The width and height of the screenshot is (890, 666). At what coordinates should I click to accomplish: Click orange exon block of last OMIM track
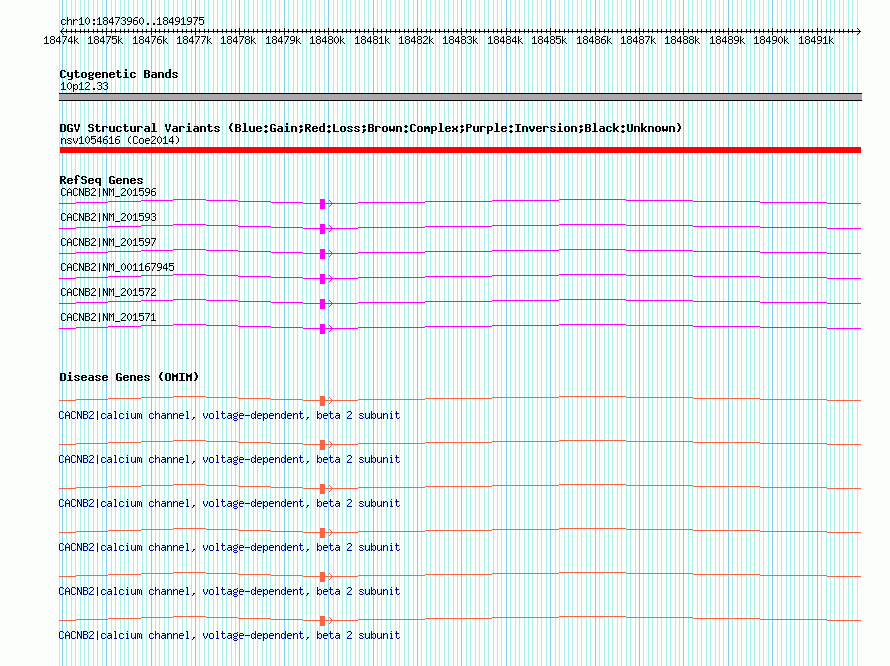(322, 621)
